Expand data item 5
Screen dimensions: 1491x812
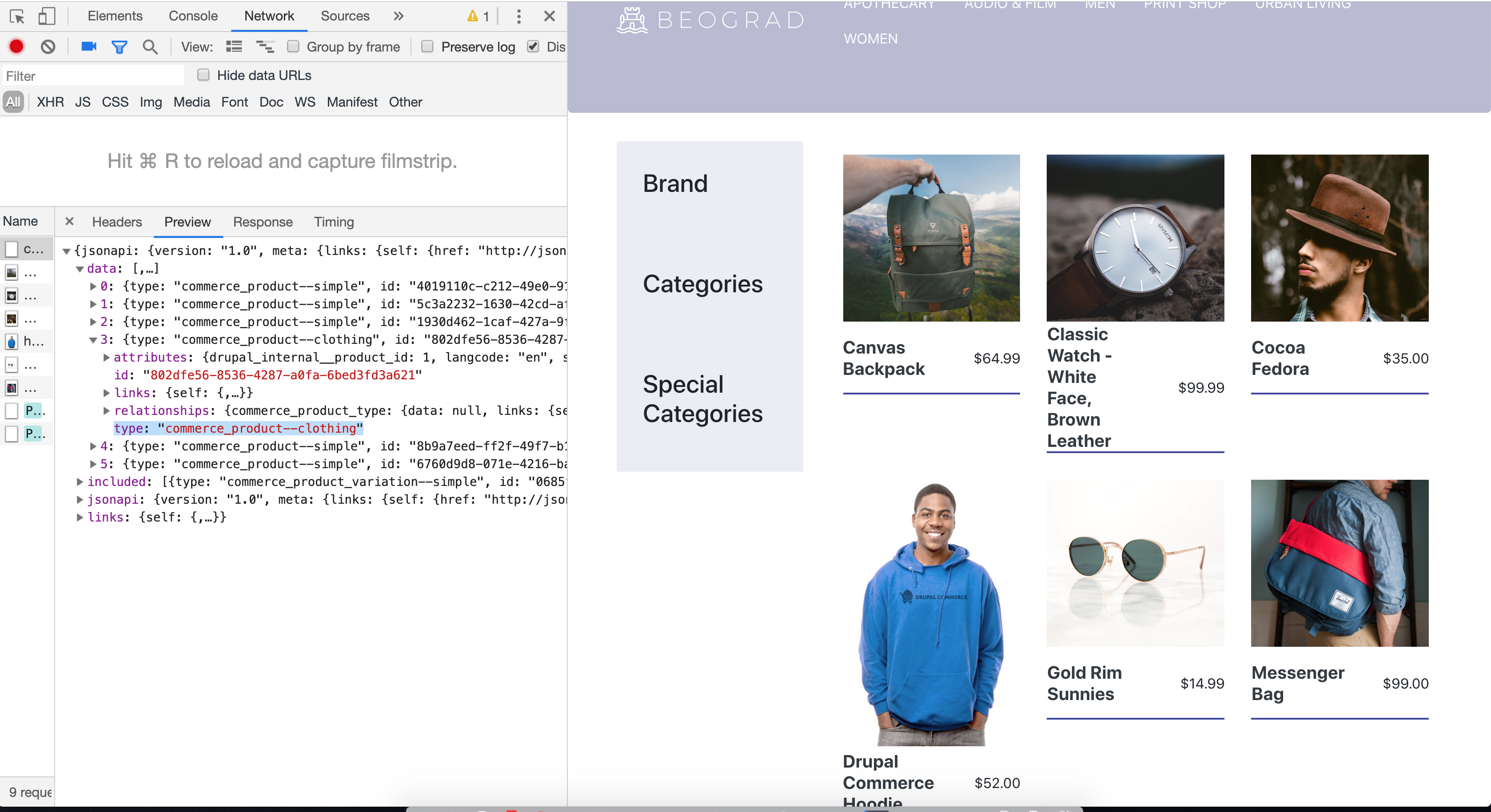(93, 464)
